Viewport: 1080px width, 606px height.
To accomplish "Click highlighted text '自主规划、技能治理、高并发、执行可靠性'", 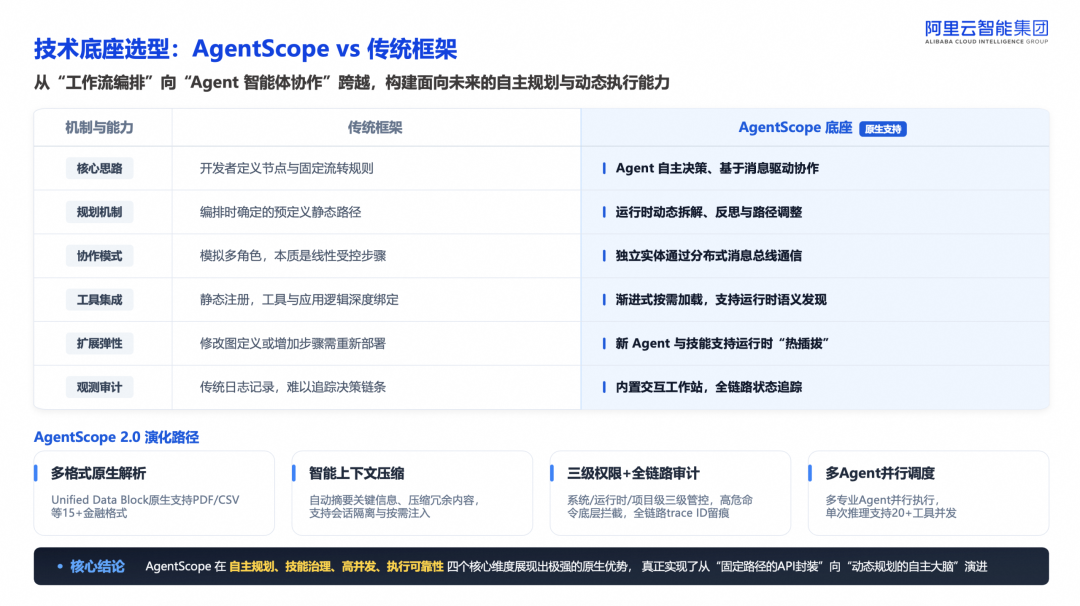I will click(x=336, y=566).
